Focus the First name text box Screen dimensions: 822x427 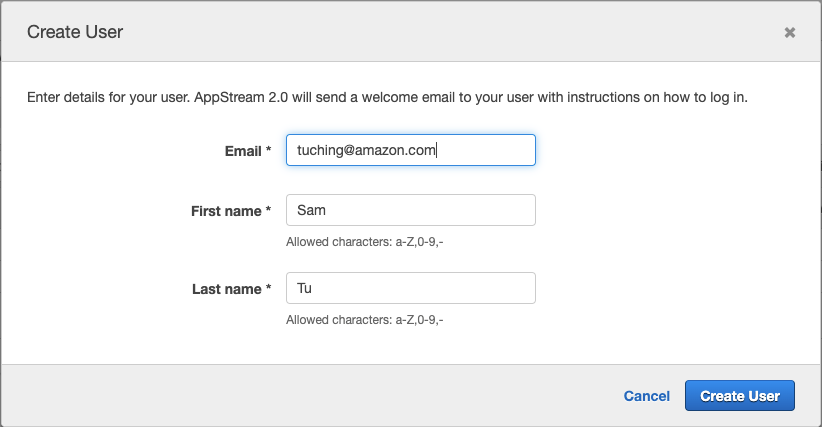(410, 211)
